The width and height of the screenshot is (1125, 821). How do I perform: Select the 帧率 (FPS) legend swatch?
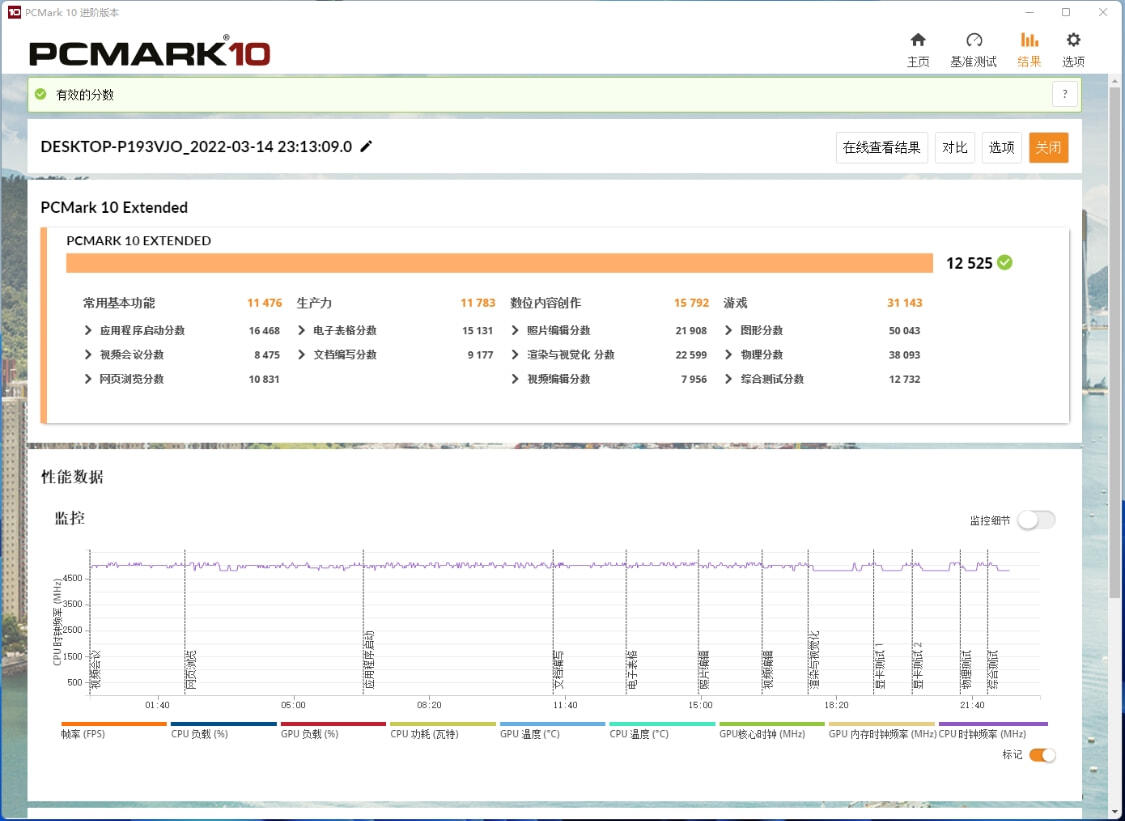[x=114, y=724]
